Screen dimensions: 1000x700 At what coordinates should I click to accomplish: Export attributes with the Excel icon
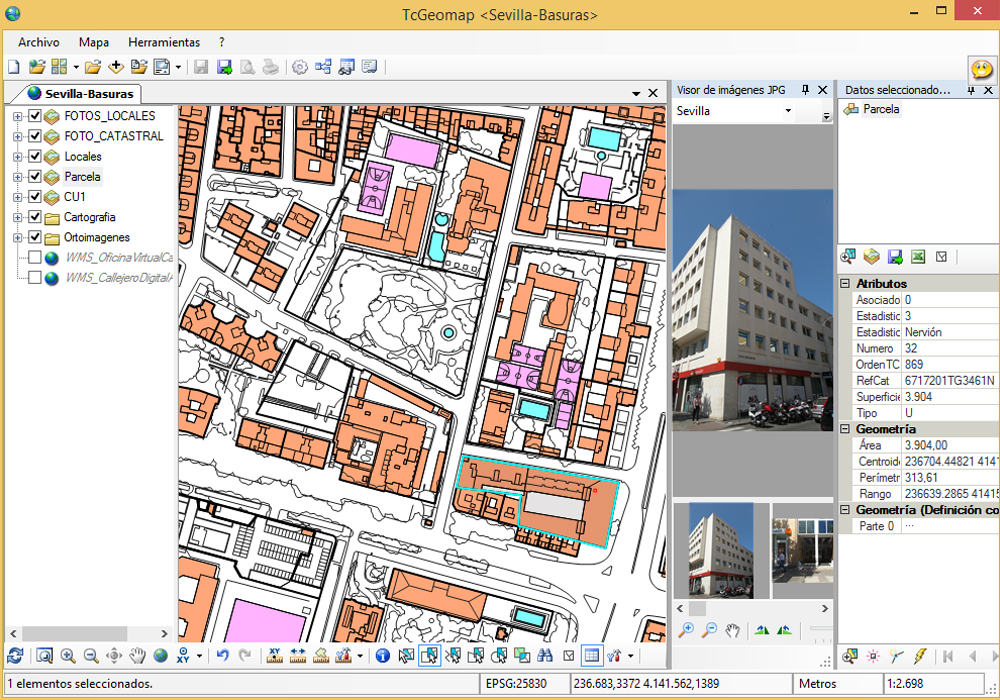(918, 257)
